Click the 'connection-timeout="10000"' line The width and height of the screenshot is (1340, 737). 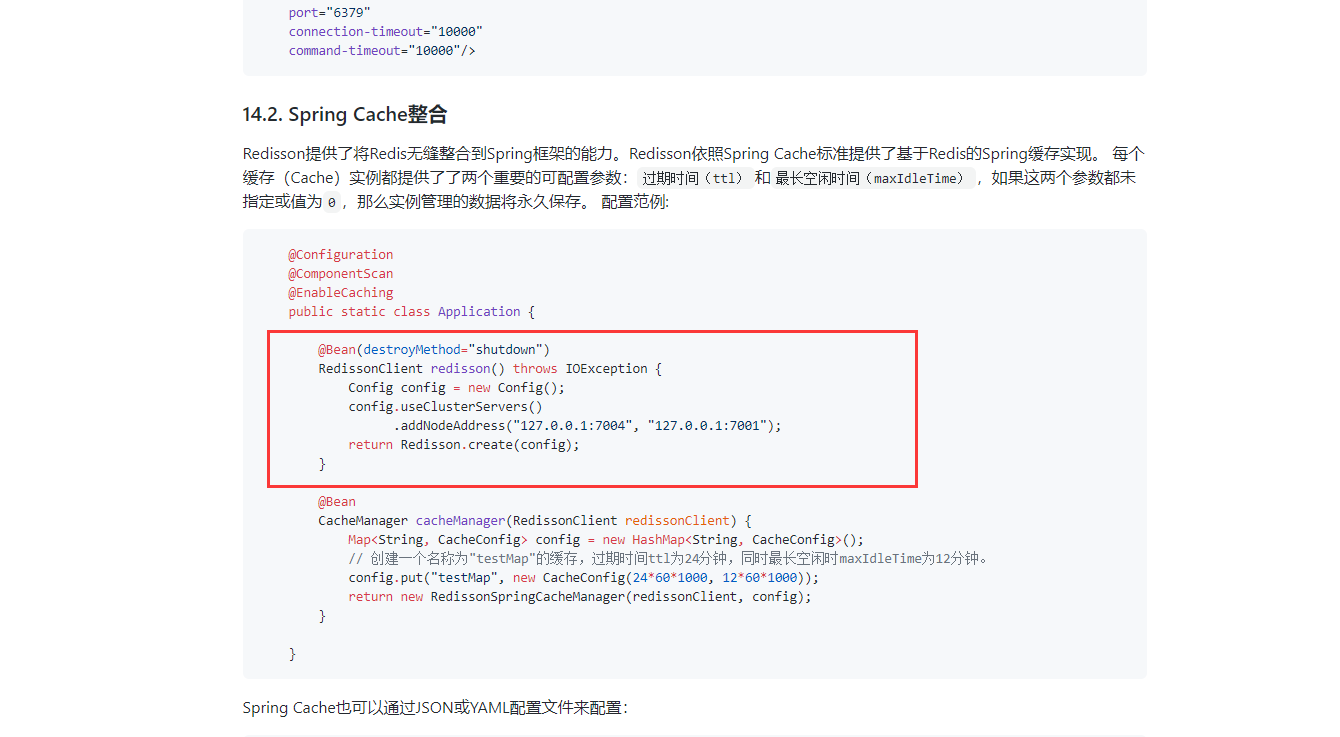pos(386,31)
